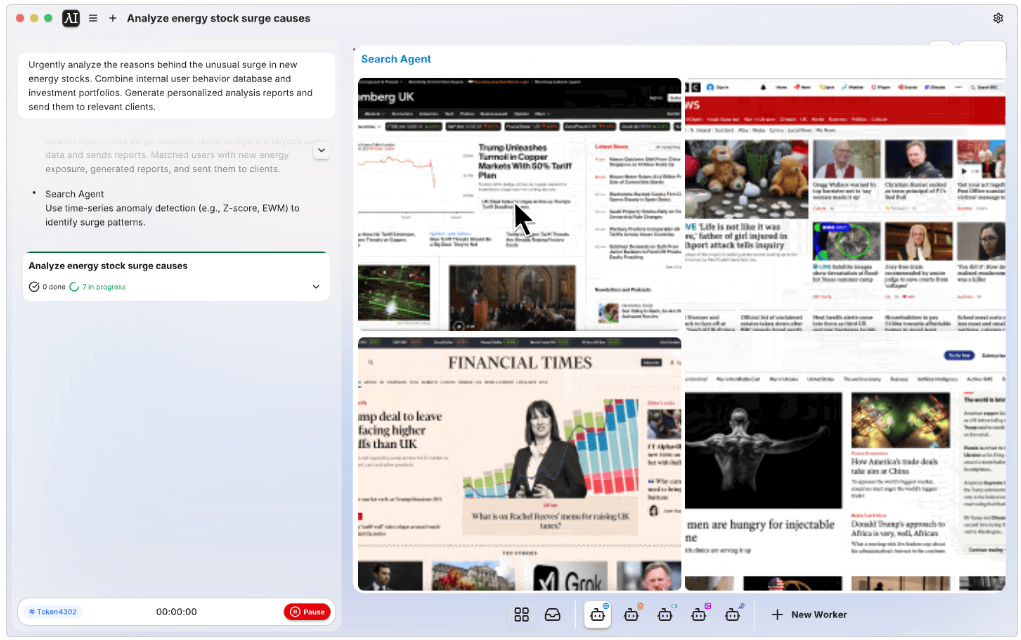Click the teddy bears photo on news site
The height and width of the screenshot is (640, 1021).
(746, 179)
